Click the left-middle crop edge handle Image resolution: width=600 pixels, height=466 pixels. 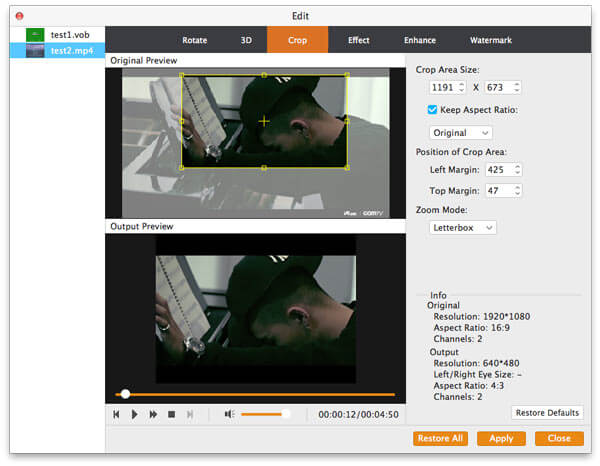coord(182,121)
